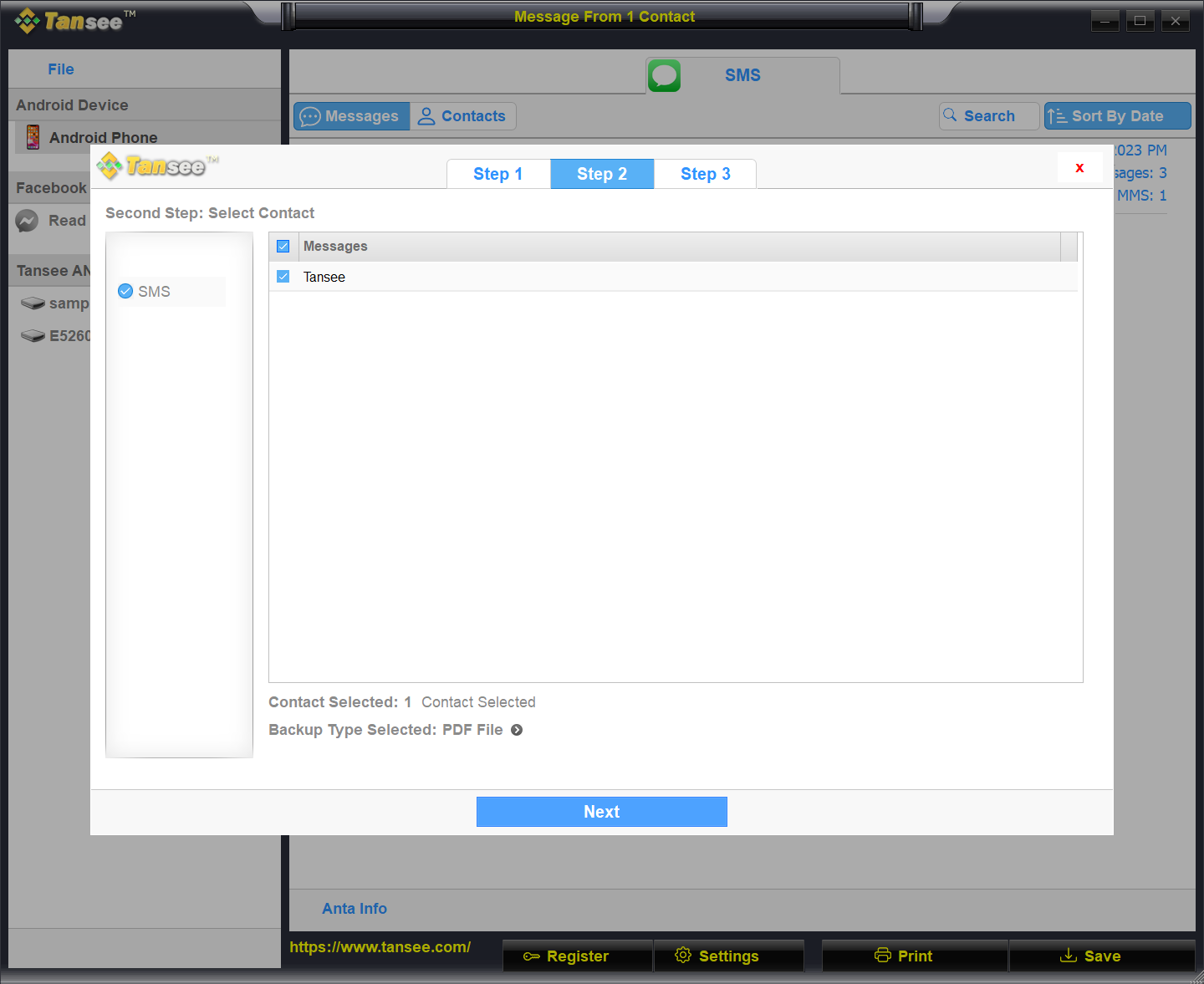Click the Android Phone device icon
Screen dimensions: 1204x984
[33, 137]
